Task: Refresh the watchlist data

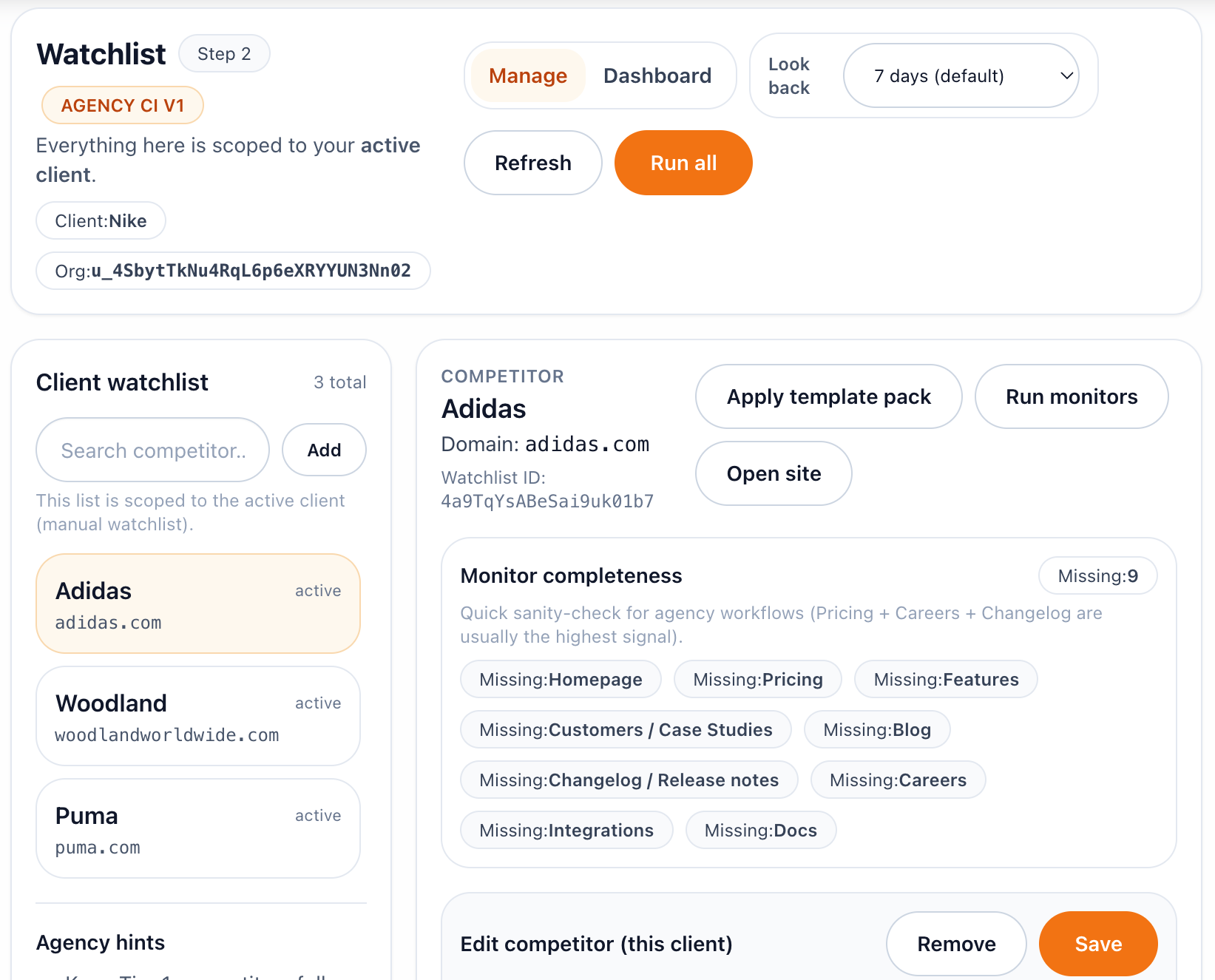Action: pos(532,163)
